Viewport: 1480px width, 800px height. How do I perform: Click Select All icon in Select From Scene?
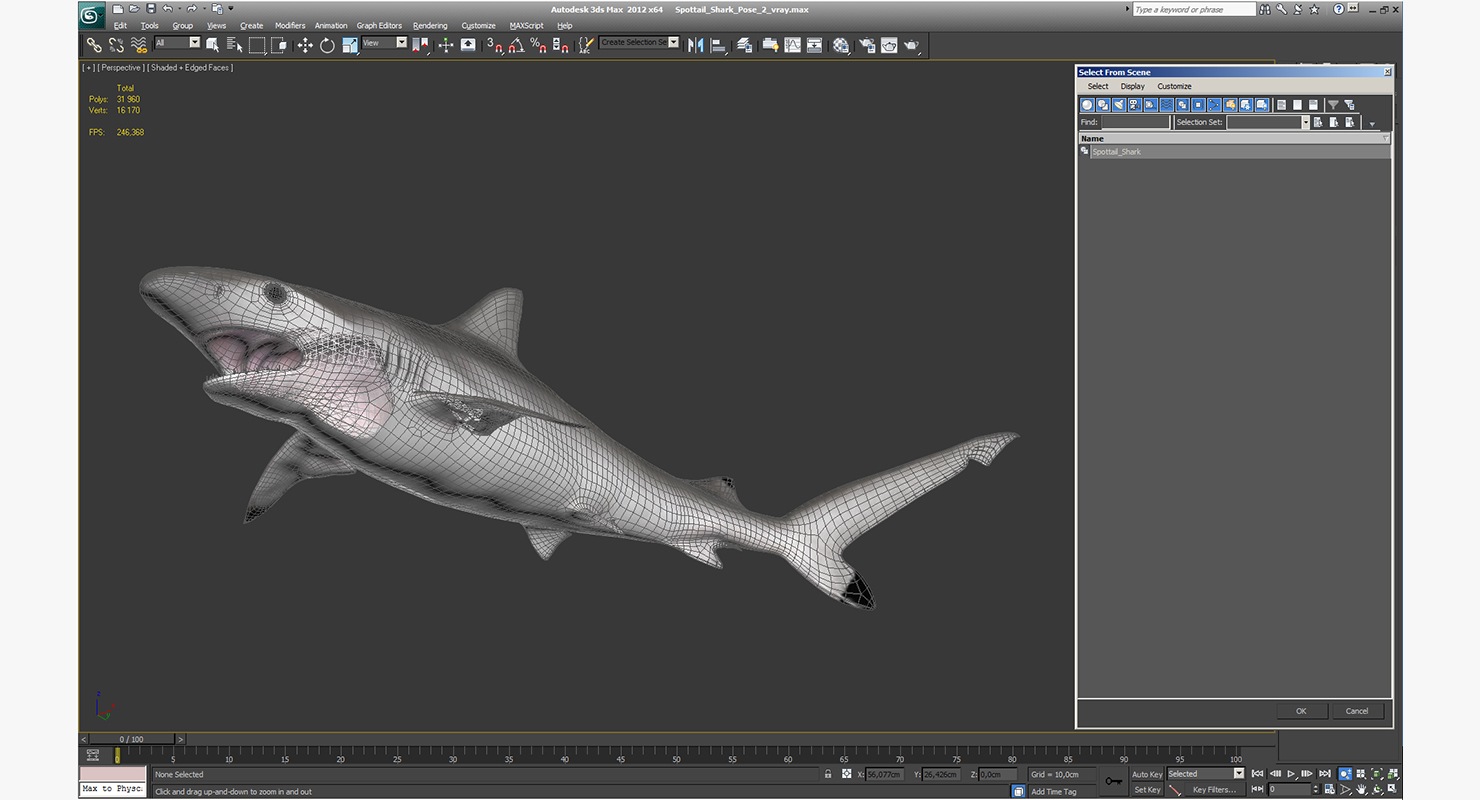pyautogui.click(x=1281, y=105)
